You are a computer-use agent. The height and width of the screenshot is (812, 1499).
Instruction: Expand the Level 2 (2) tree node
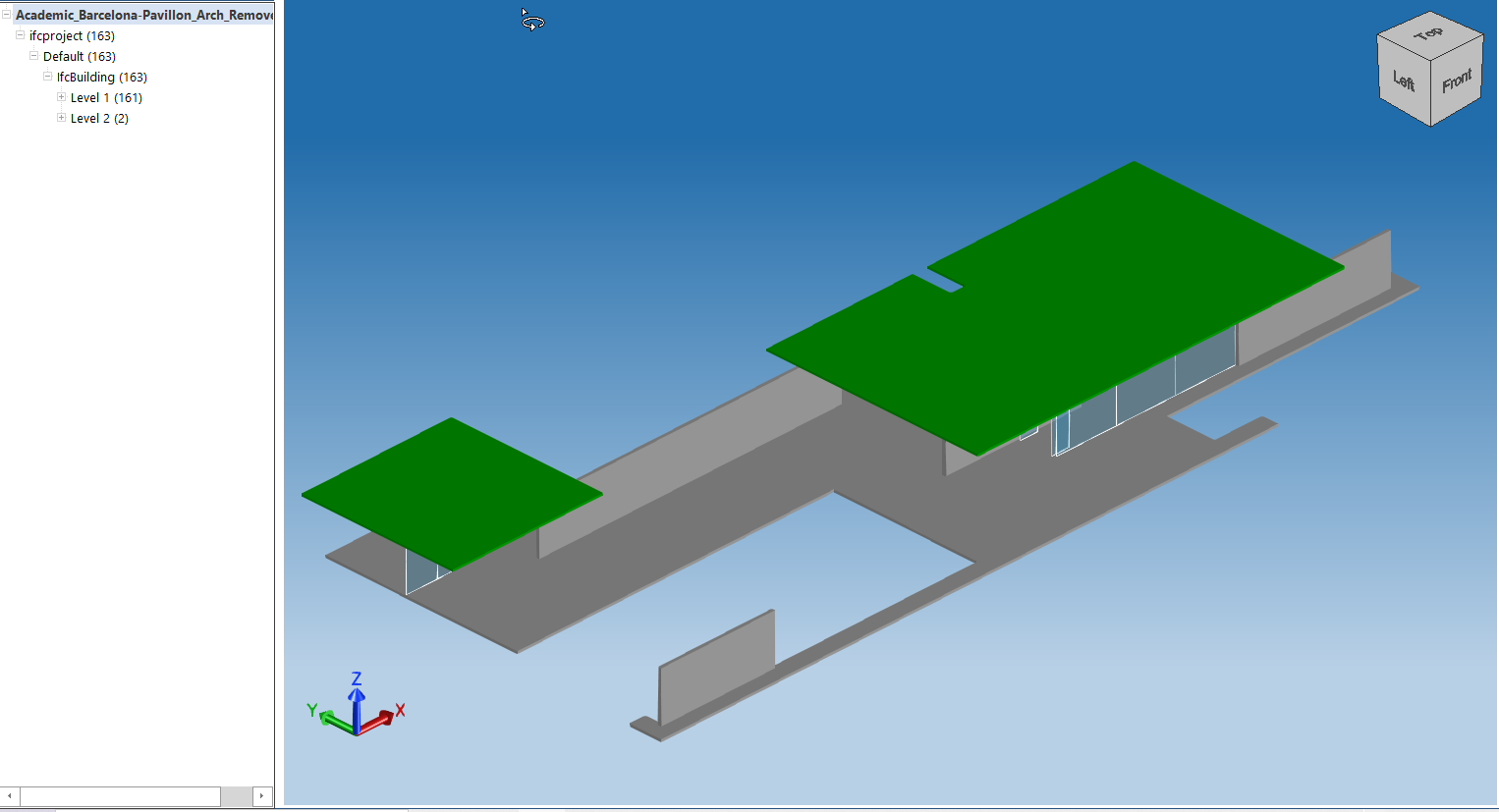click(61, 118)
